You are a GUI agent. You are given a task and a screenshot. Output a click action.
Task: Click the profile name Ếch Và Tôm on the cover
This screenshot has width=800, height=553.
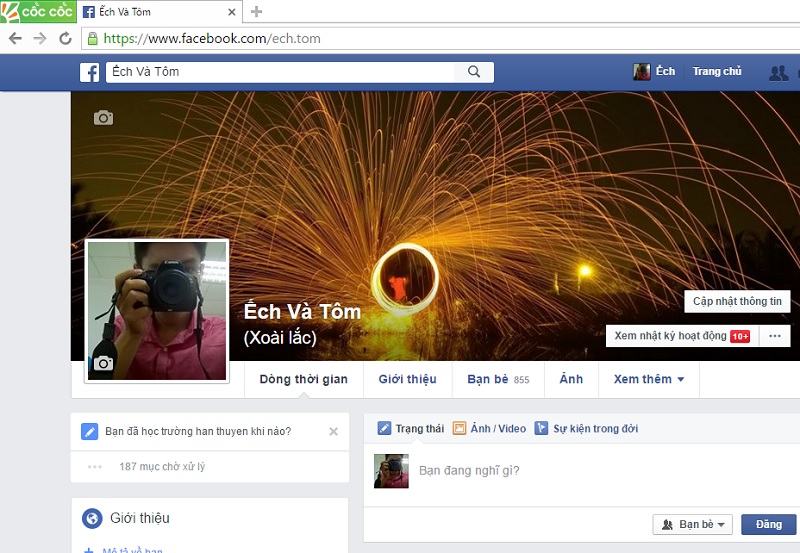pos(303,311)
